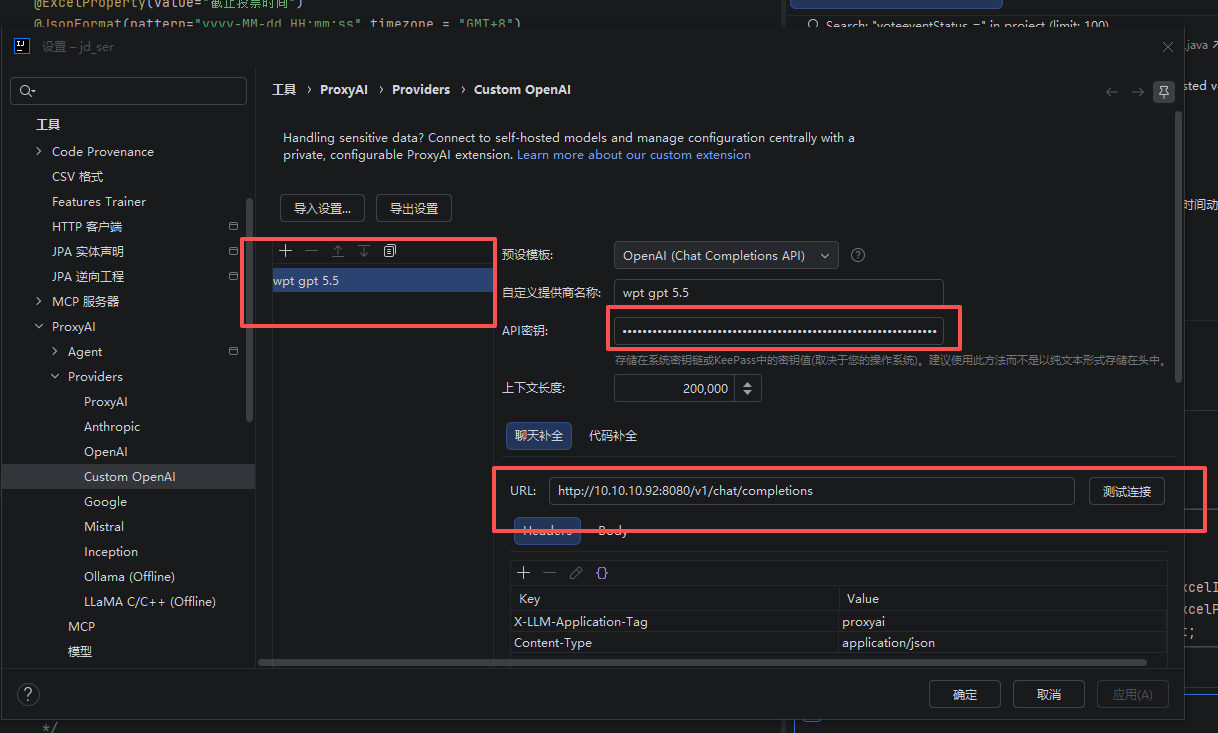Open Learn more about custom extension link
Screen dimensions: 1218x733
pos(634,155)
